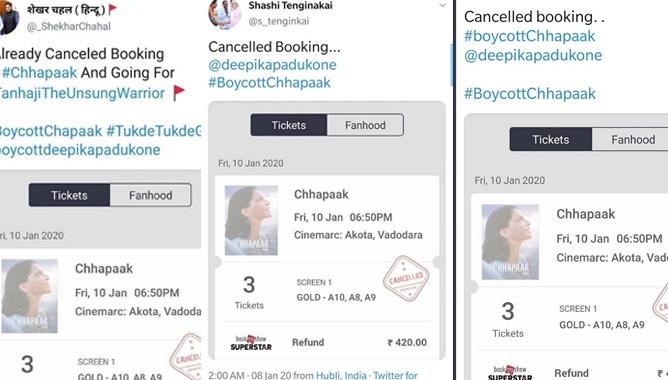Select Tickets segment in middle tweet
This screenshot has height=380, width=668.
(289, 125)
